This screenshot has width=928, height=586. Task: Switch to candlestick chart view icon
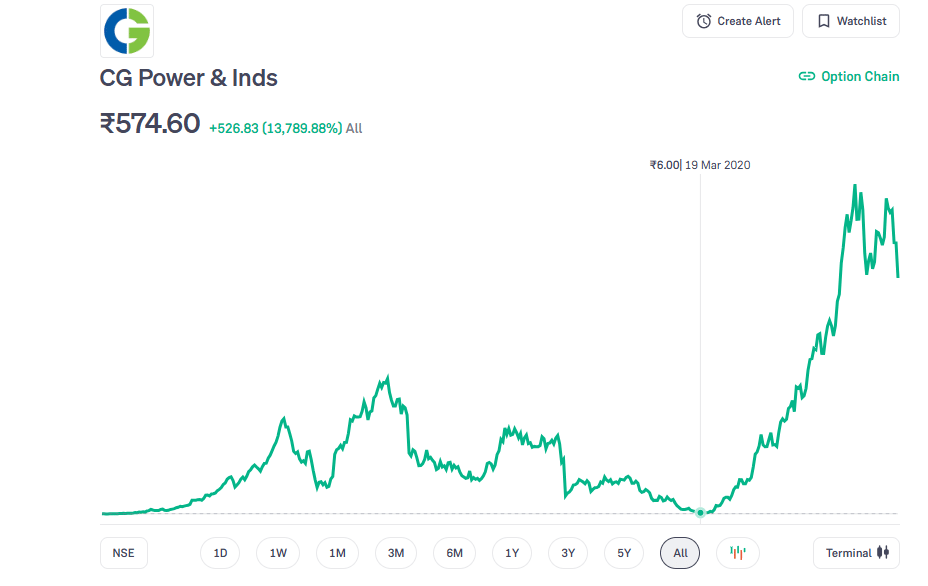point(738,553)
